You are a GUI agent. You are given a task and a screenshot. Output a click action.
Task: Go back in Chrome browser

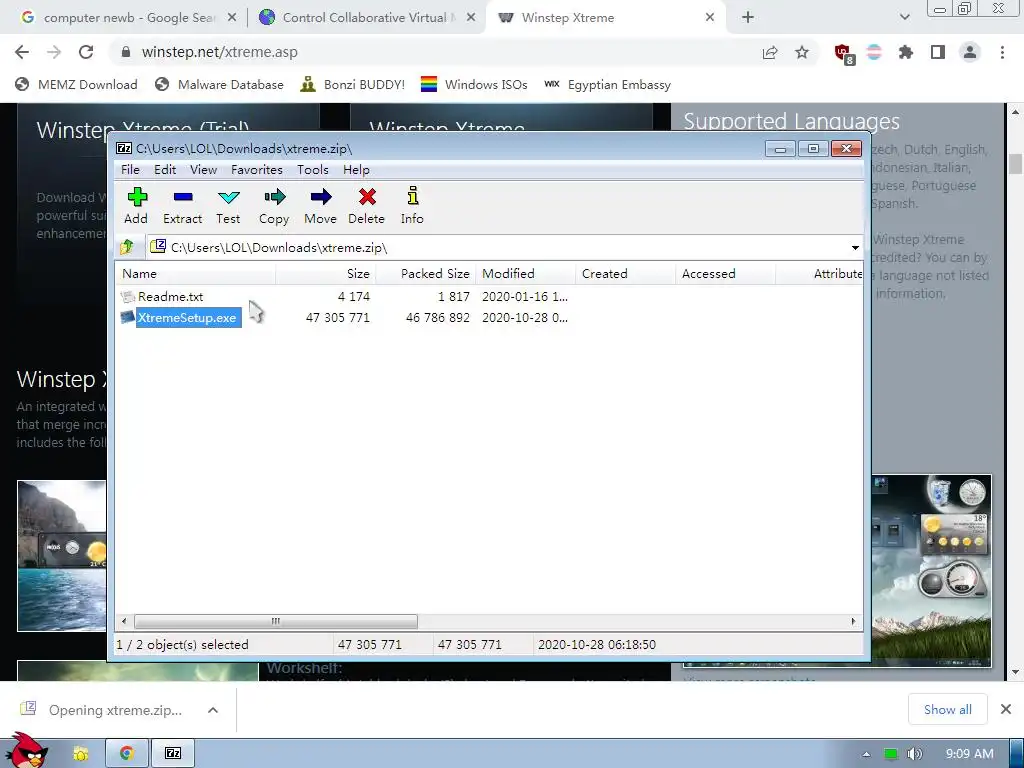pos(22,52)
